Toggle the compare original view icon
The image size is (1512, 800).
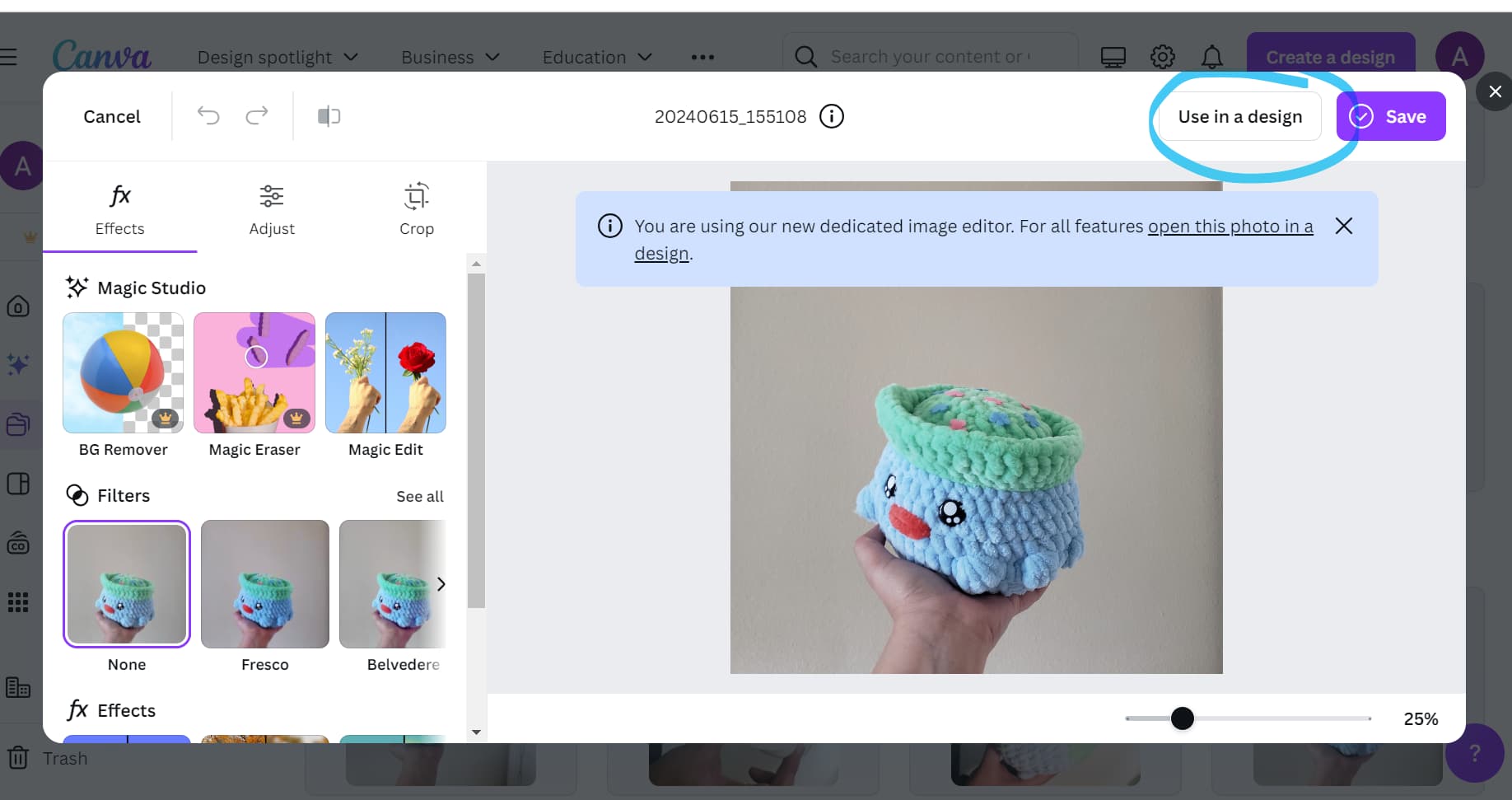coord(329,116)
